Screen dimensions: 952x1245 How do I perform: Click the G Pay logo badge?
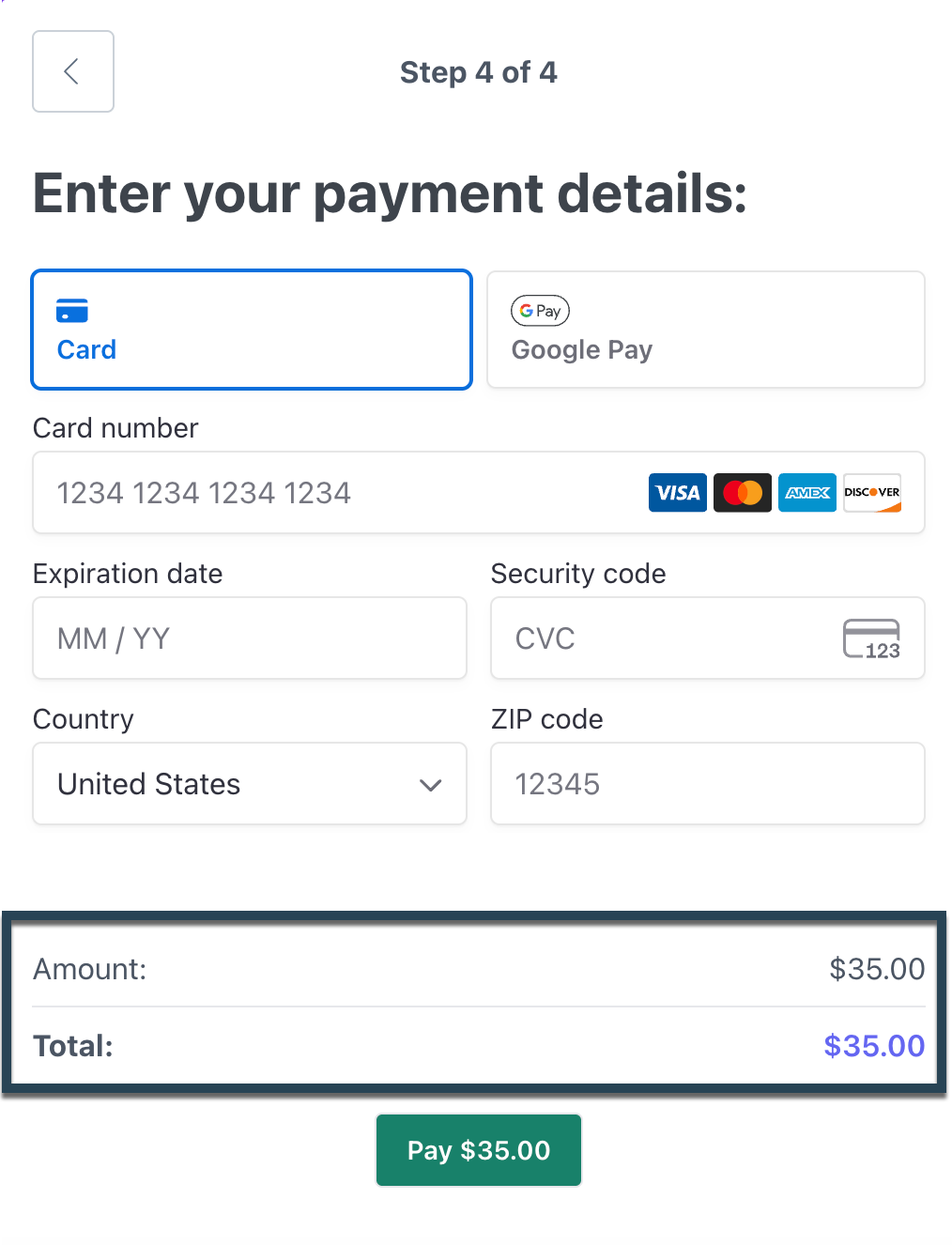click(x=540, y=311)
